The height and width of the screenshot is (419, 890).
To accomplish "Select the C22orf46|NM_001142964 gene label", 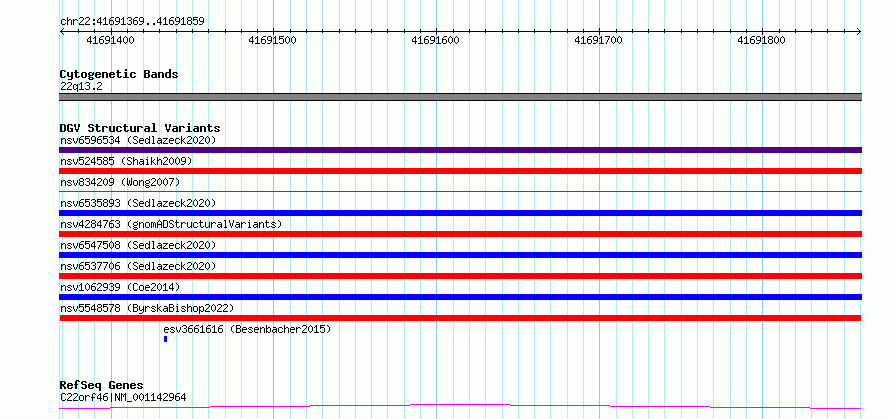I will [123, 397].
